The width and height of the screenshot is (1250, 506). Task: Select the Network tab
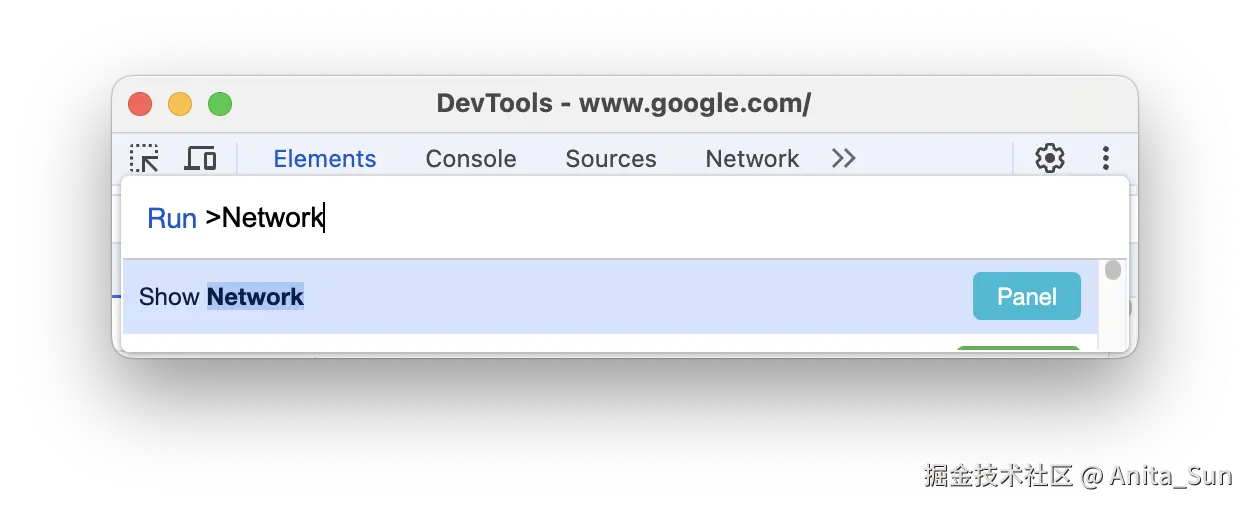tap(752, 158)
